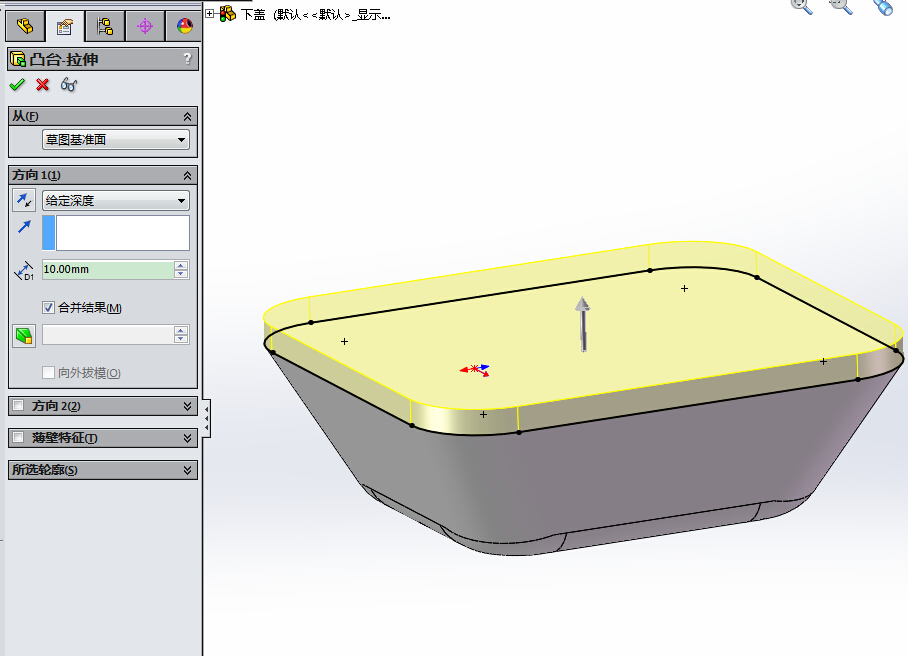
Task: Expand the 所选轮廓(S) section
Action: [187, 470]
